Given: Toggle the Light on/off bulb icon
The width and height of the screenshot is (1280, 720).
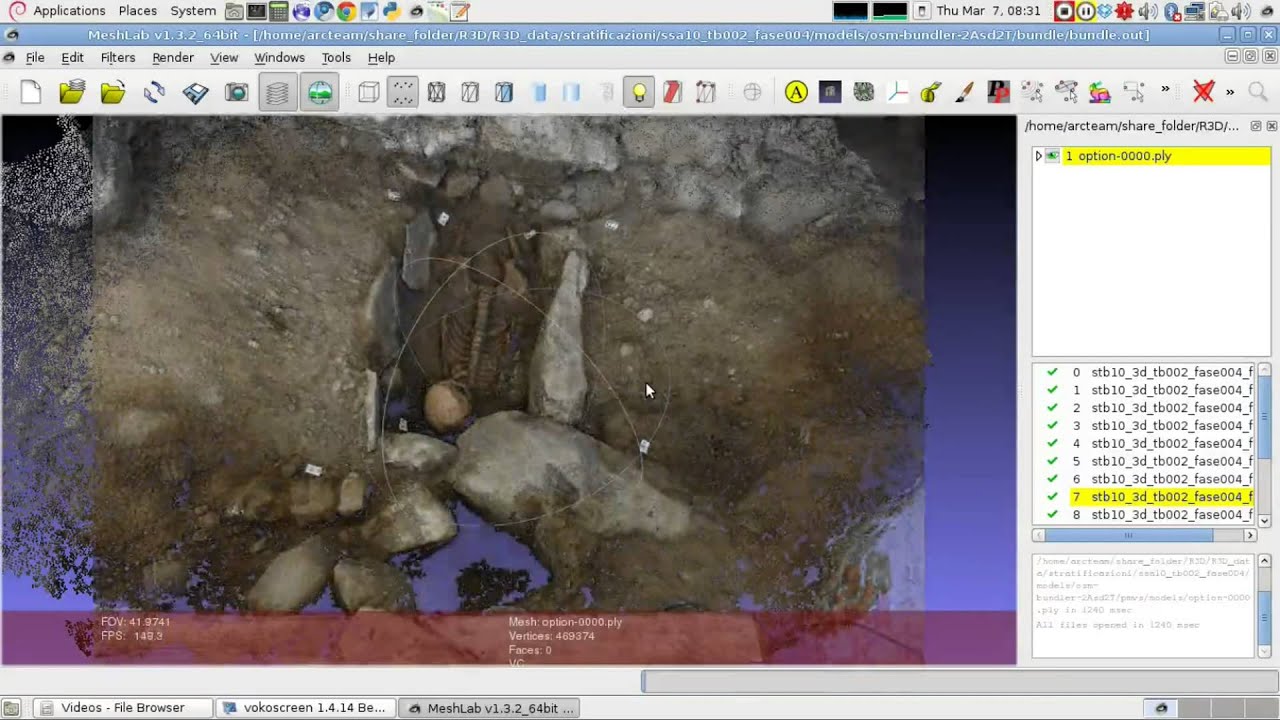Looking at the screenshot, I should [x=638, y=93].
